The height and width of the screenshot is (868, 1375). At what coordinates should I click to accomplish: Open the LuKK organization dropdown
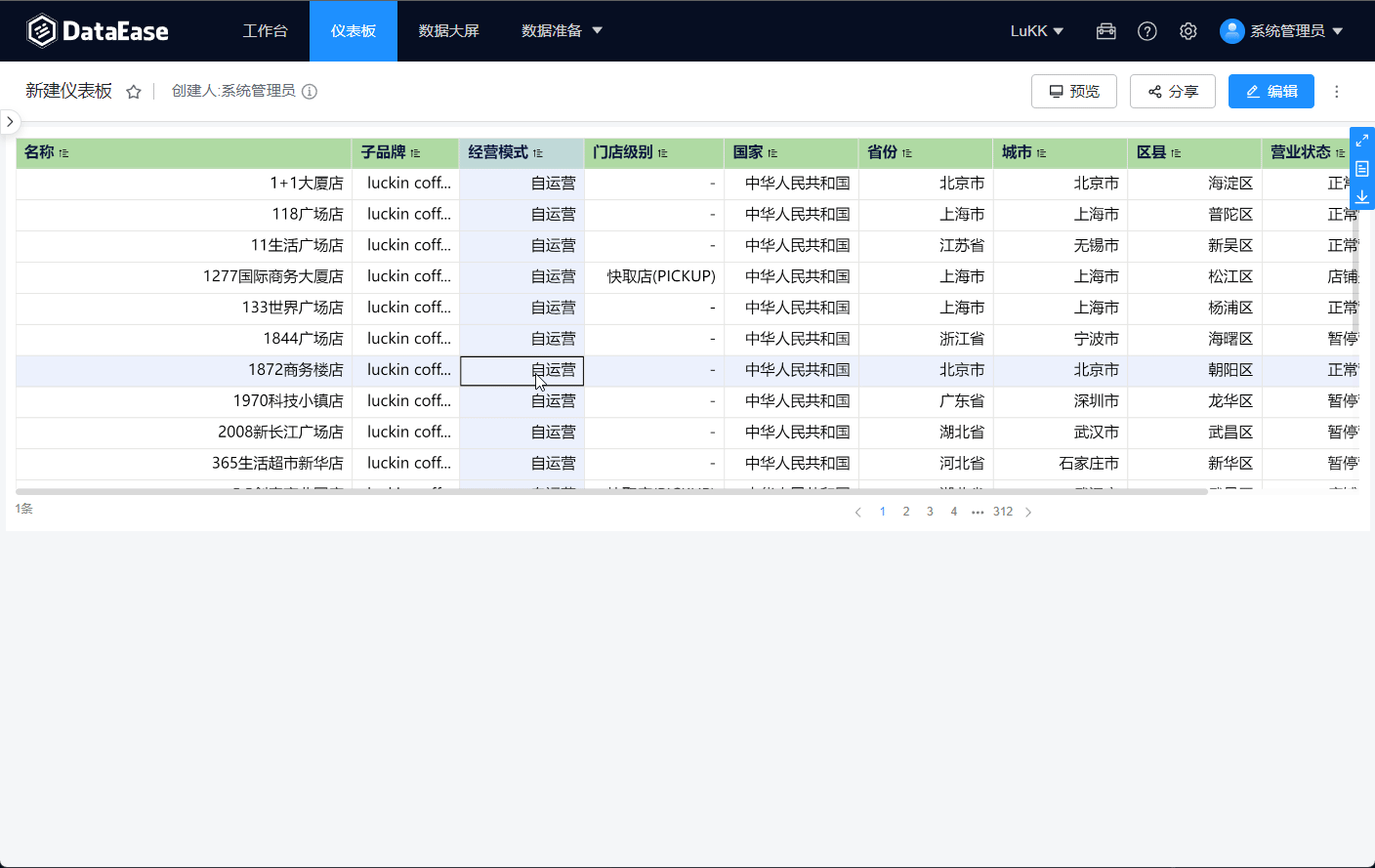pos(1036,30)
